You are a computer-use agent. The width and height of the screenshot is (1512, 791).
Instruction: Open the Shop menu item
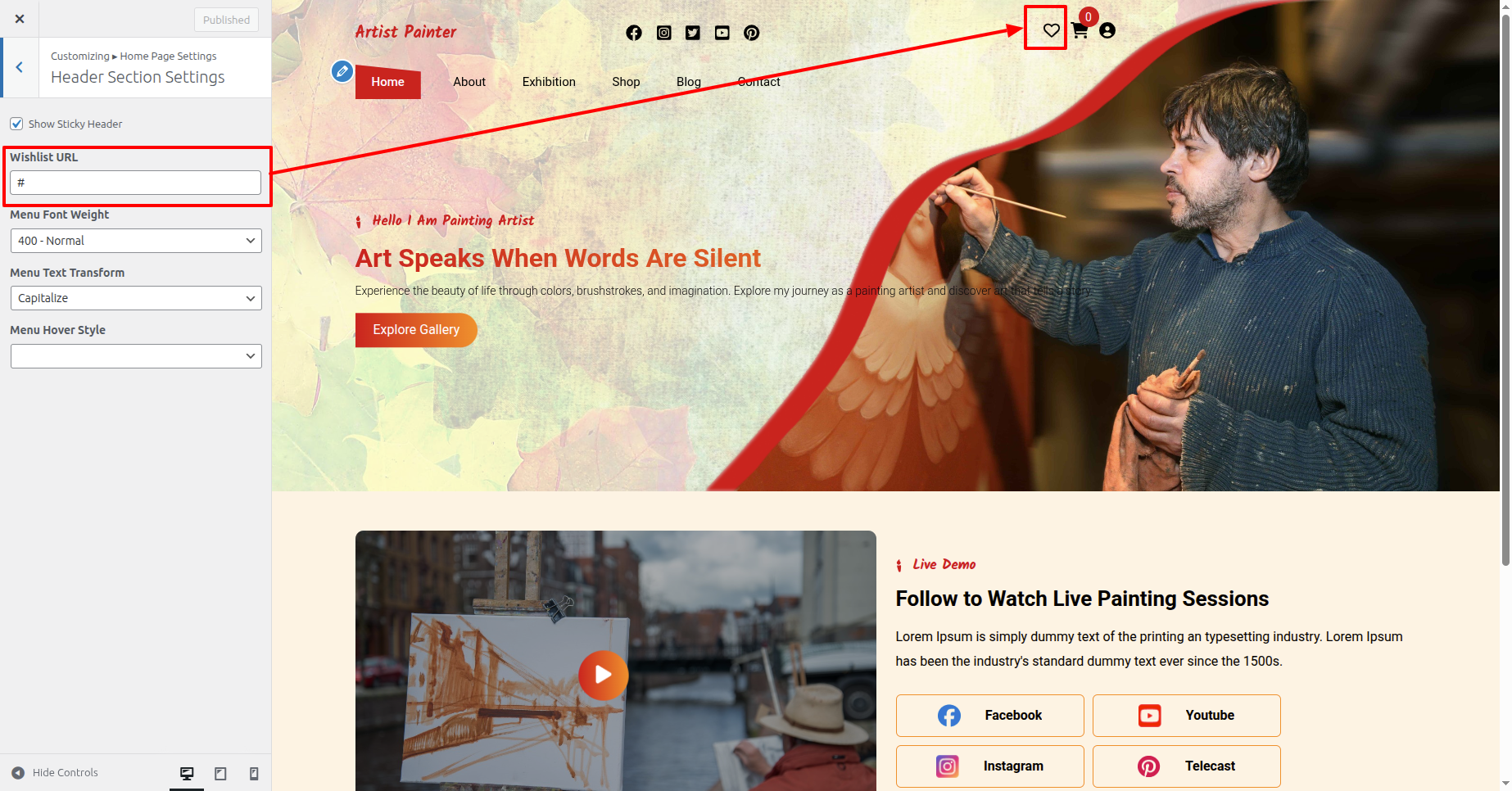[626, 82]
